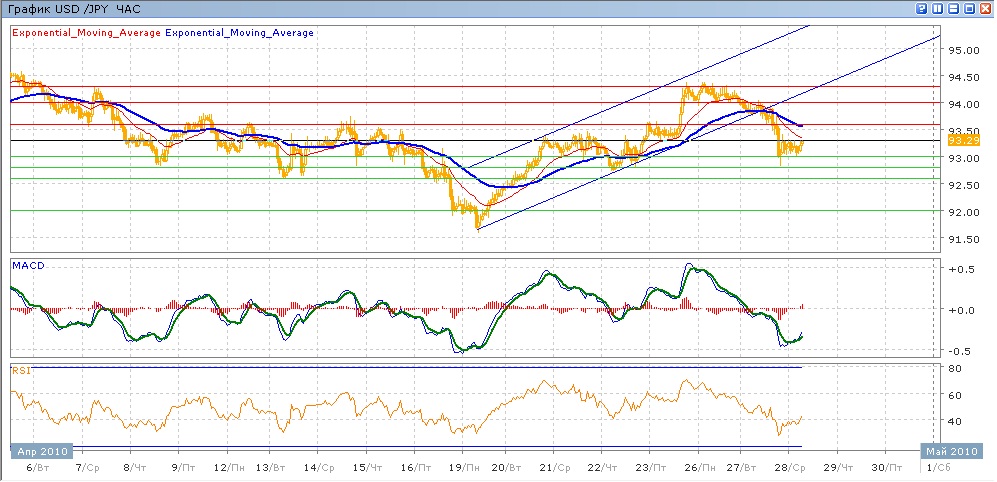Select the red Exponential_Moving_Average legend label
This screenshot has height=482, width=997.
click(86, 32)
